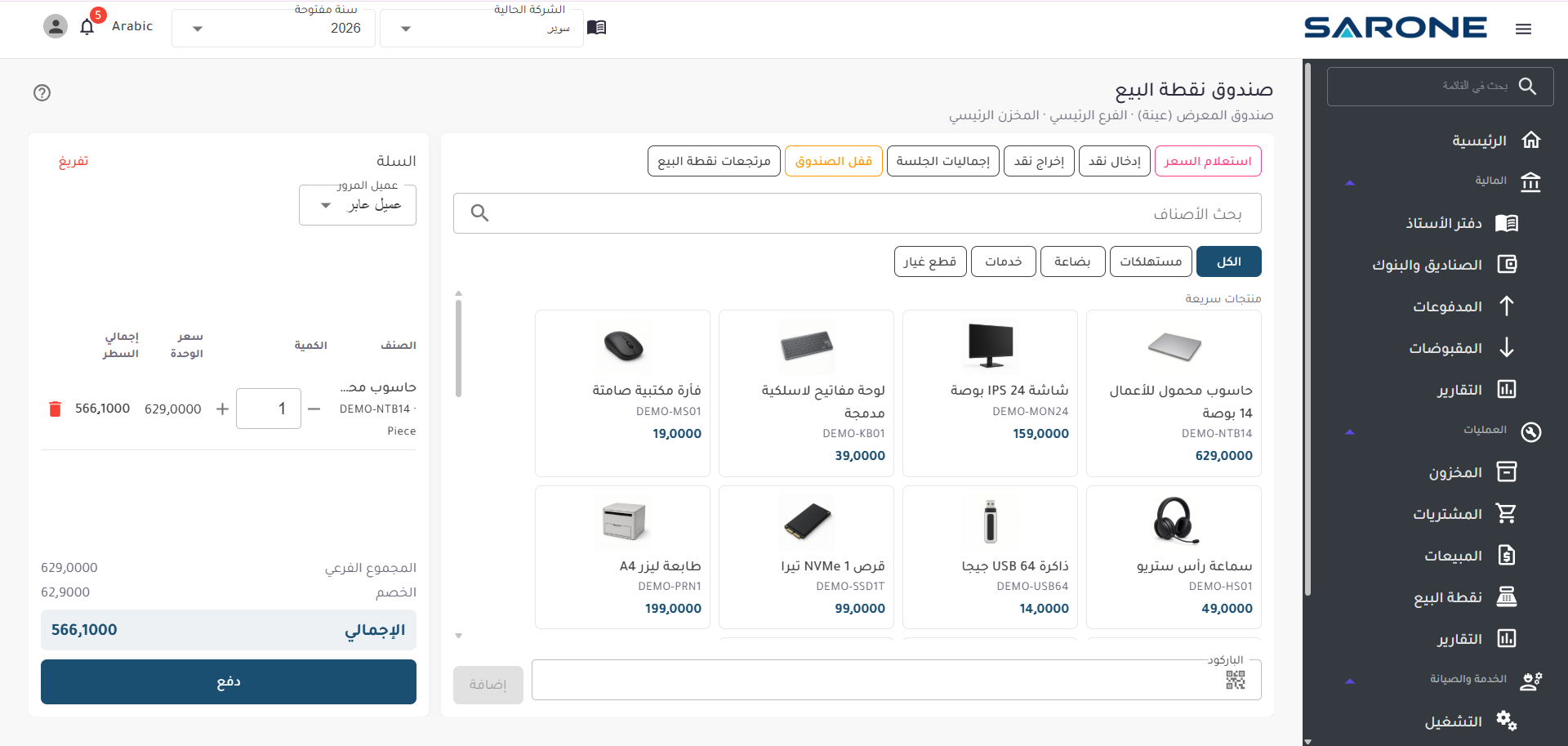The image size is (1568, 746).
Task: Select the بضاعة category filter
Action: click(1072, 261)
